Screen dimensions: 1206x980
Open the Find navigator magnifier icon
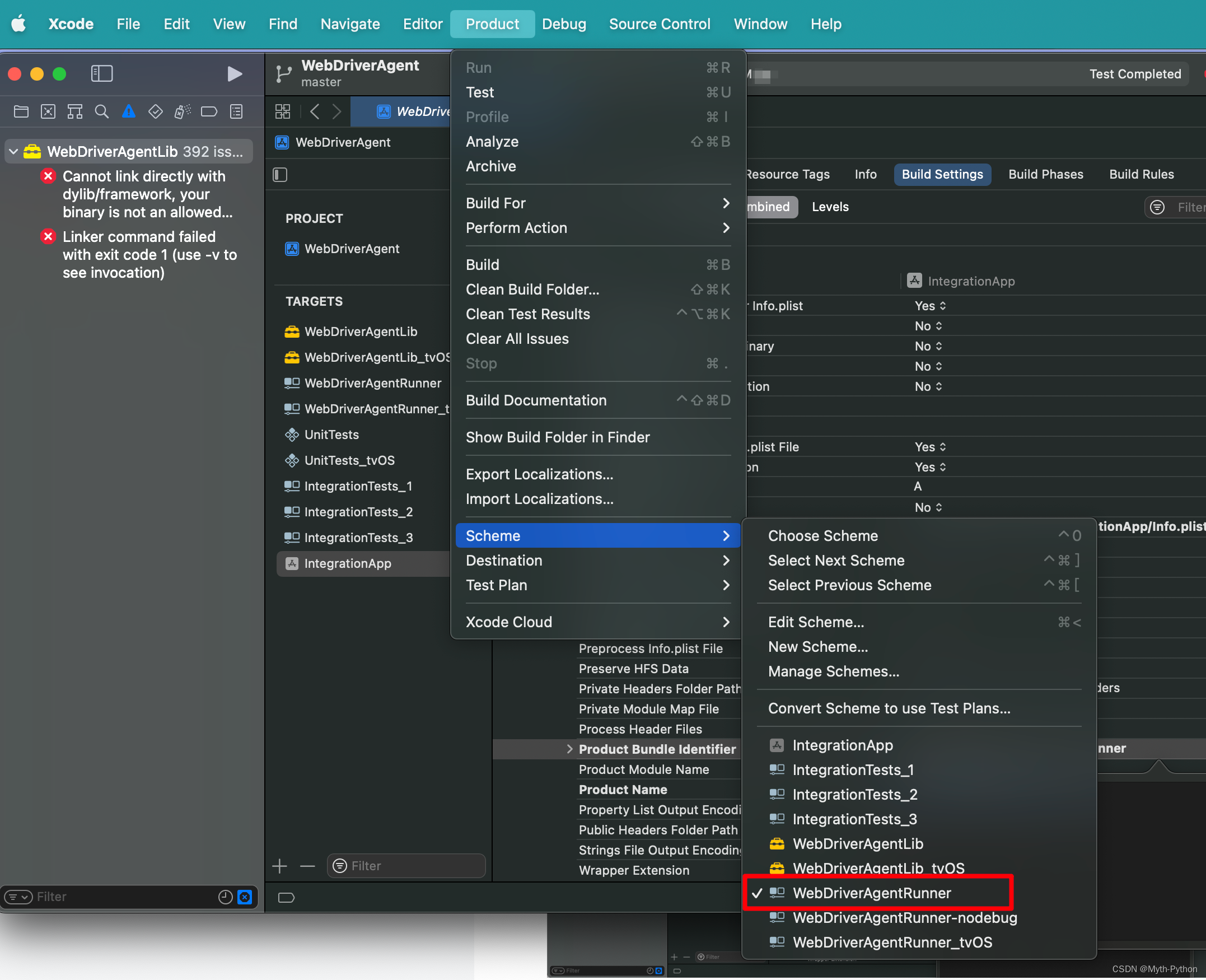(x=101, y=112)
